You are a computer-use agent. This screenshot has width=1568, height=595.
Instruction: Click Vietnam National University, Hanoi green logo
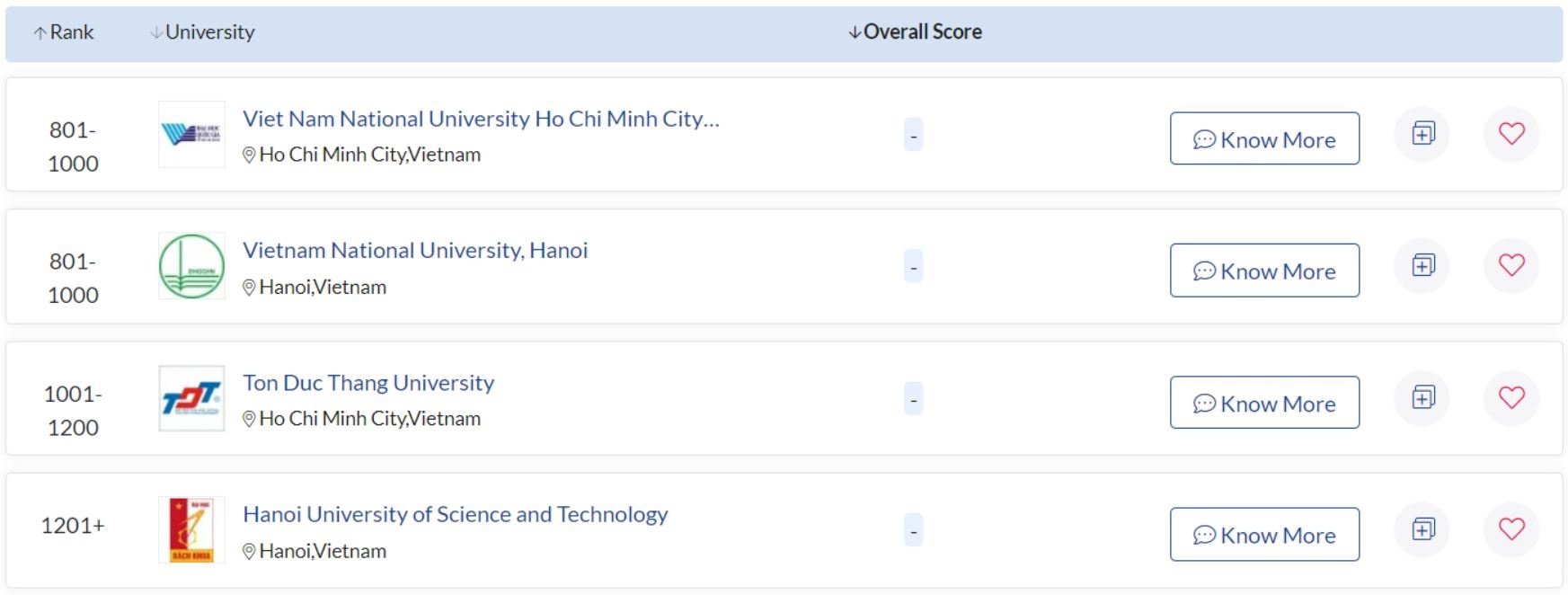click(x=191, y=266)
